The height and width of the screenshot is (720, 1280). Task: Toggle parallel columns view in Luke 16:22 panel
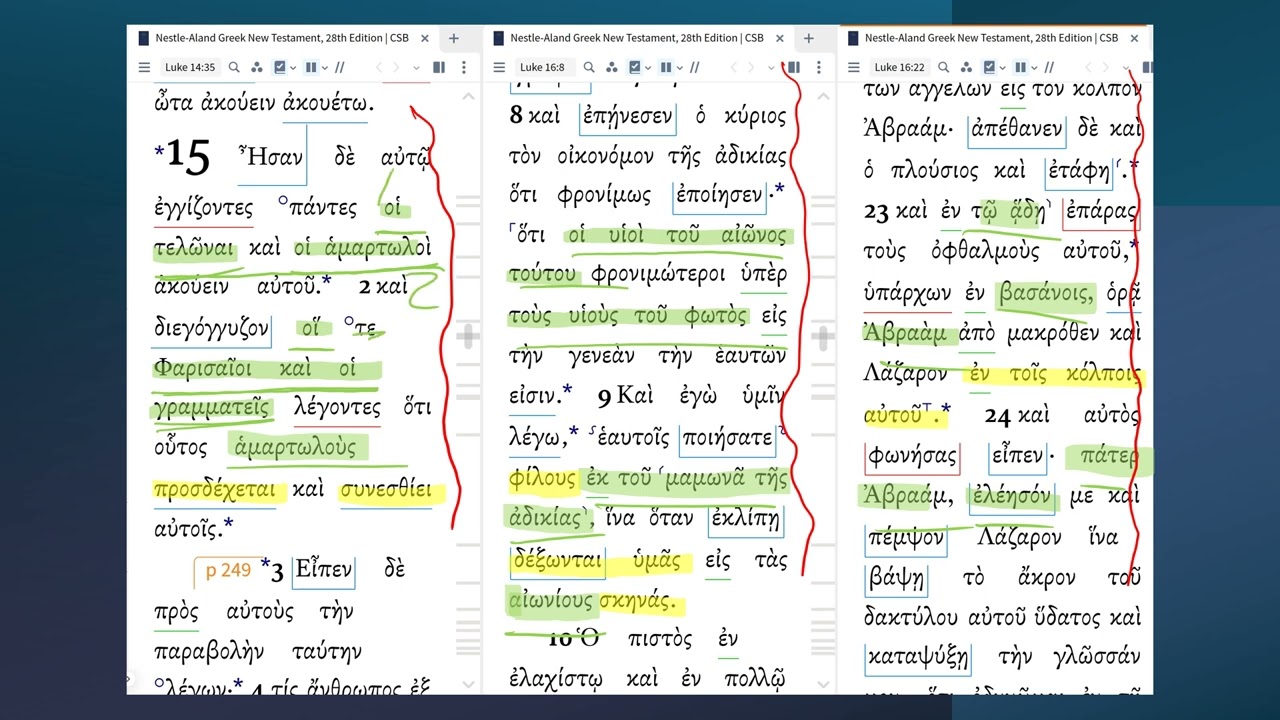1019,67
